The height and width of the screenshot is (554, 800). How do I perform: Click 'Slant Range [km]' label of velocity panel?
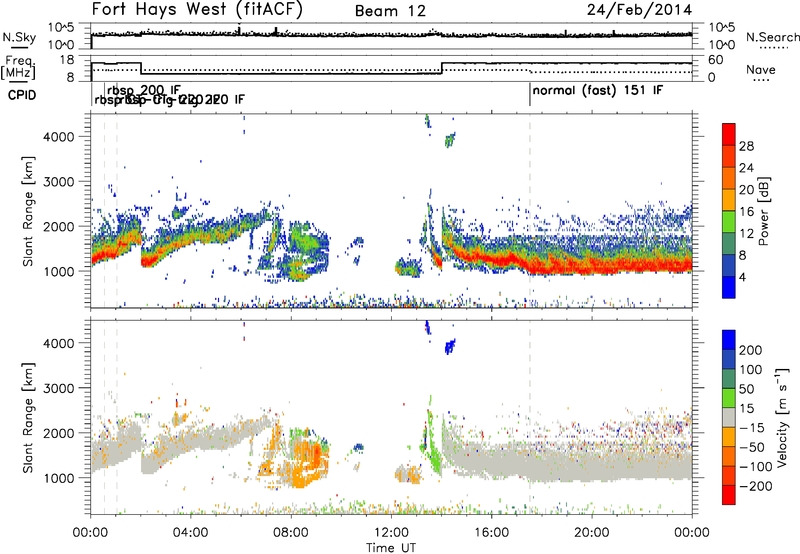(28, 417)
